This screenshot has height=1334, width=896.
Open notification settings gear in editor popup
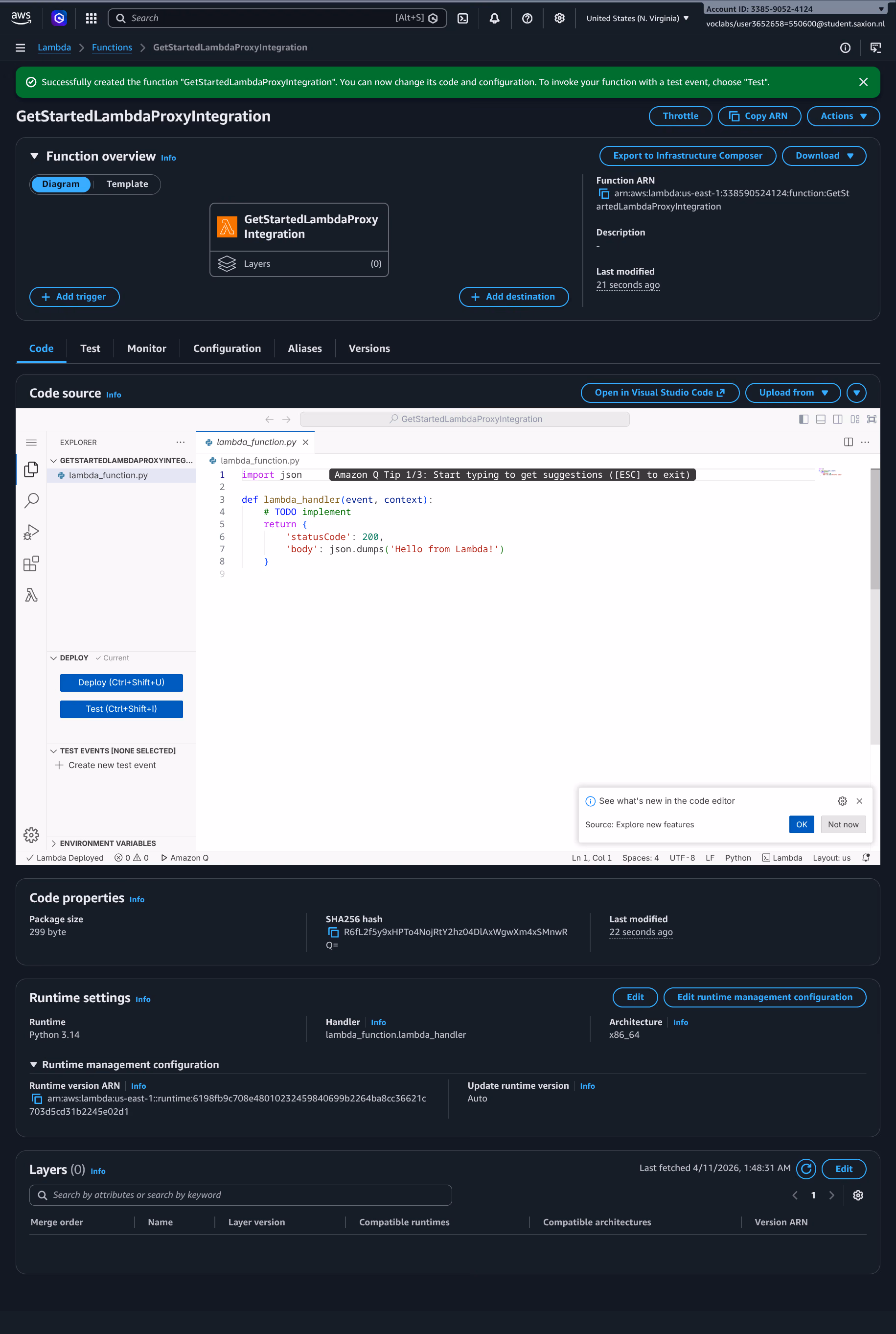[x=842, y=801]
